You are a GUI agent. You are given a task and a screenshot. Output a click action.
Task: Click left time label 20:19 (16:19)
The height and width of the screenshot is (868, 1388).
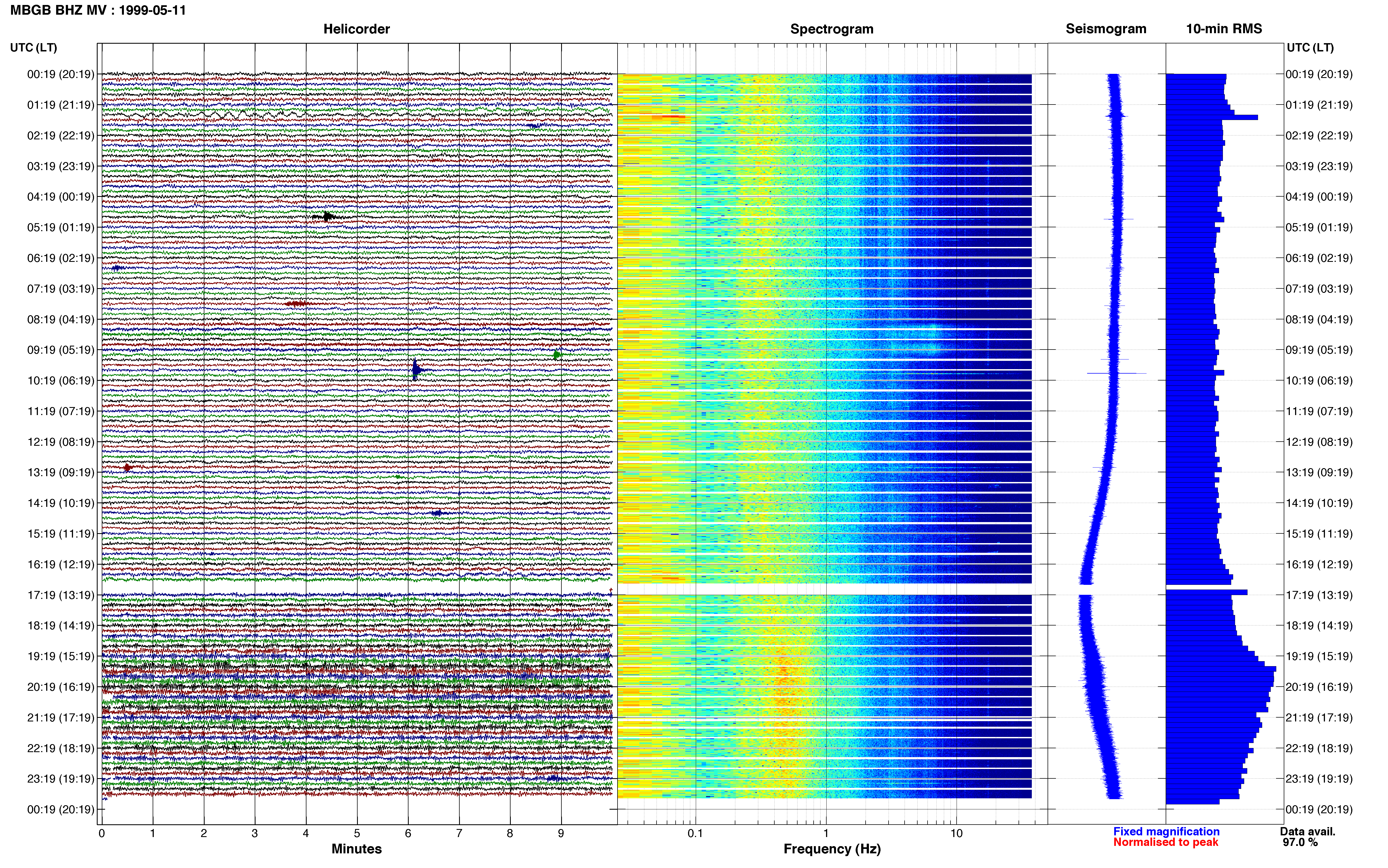click(61, 687)
